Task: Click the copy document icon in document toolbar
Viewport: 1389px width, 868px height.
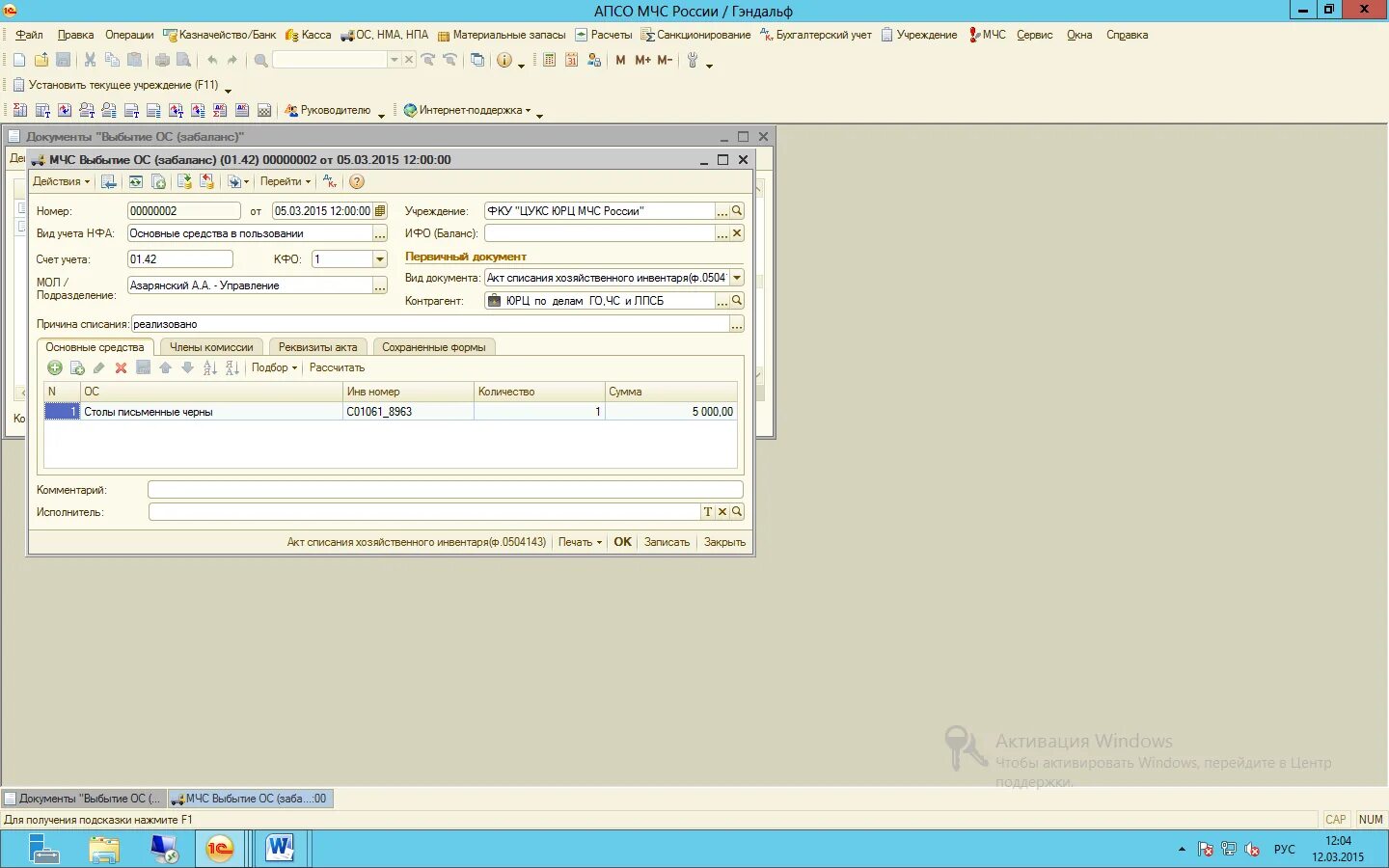Action: [x=159, y=181]
